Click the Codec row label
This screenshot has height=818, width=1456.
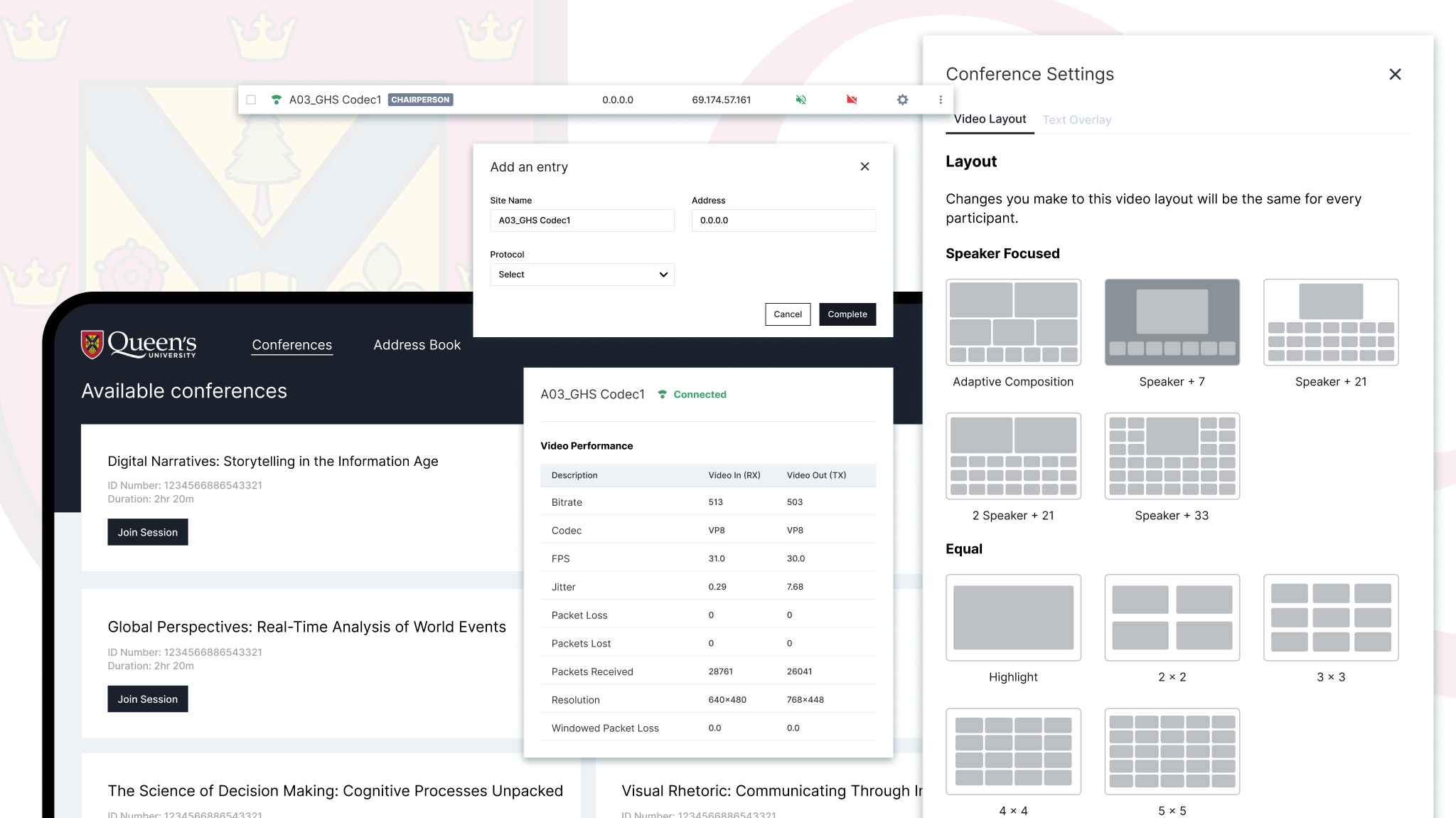coord(567,531)
